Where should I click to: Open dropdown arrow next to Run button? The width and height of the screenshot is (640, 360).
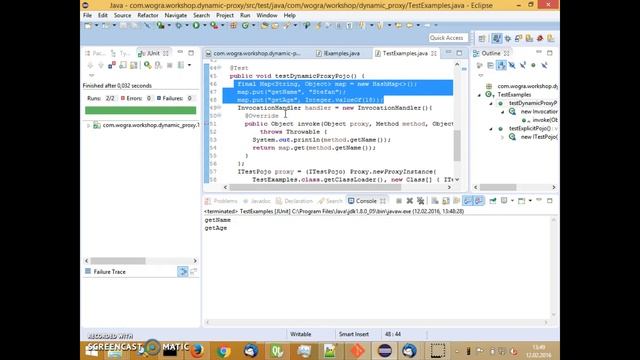coord(204,25)
